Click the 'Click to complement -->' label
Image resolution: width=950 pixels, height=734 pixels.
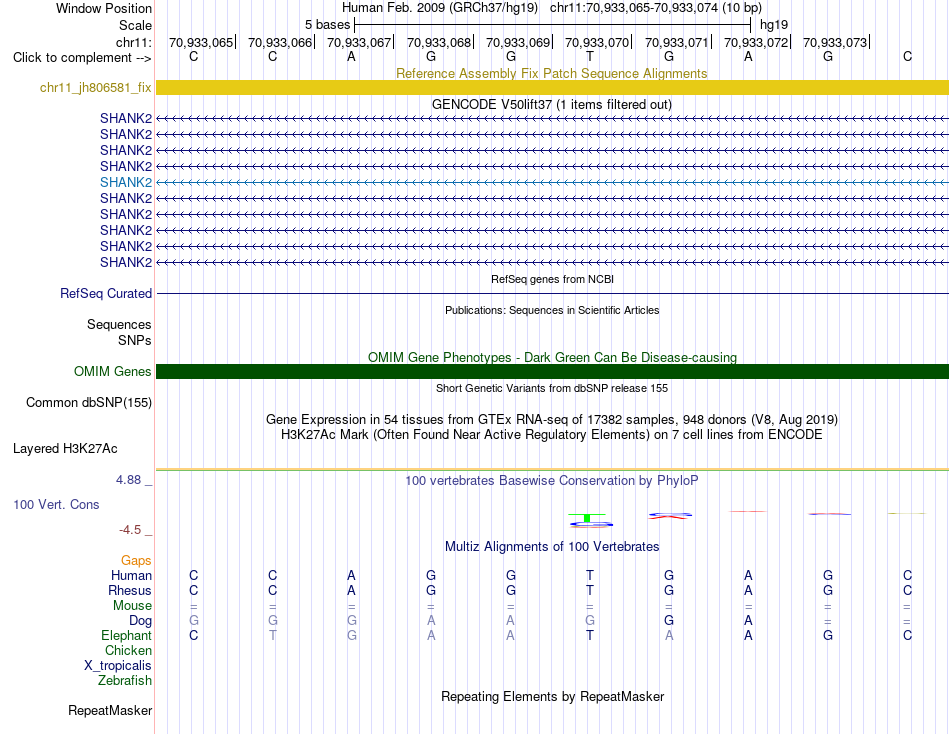[x=82, y=58]
